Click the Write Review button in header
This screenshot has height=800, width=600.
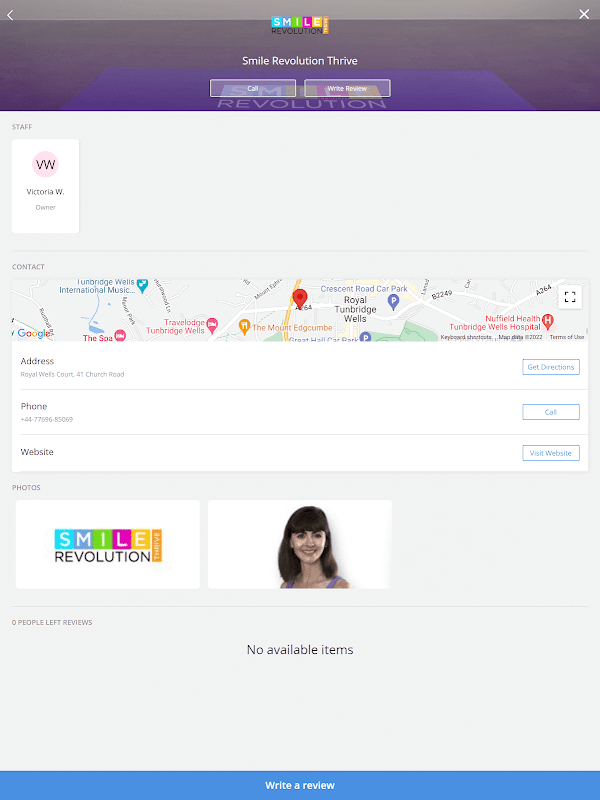pos(347,88)
